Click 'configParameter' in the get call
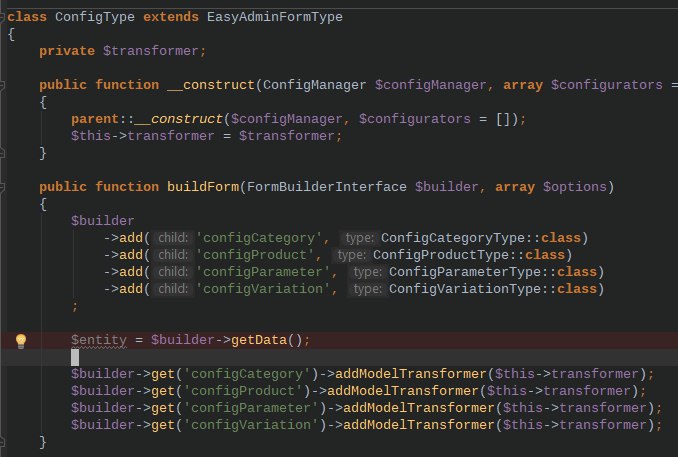The height and width of the screenshot is (457, 678). (x=251, y=408)
